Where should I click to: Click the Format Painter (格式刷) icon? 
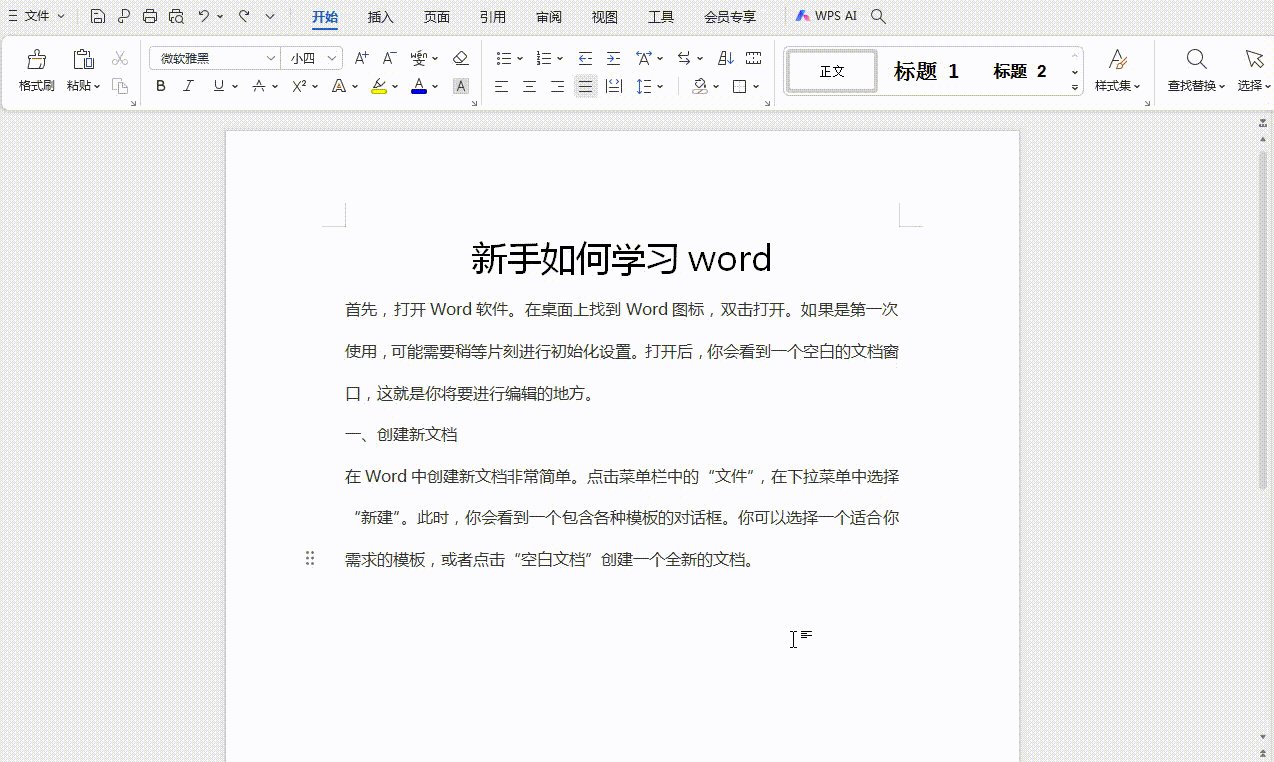click(36, 60)
